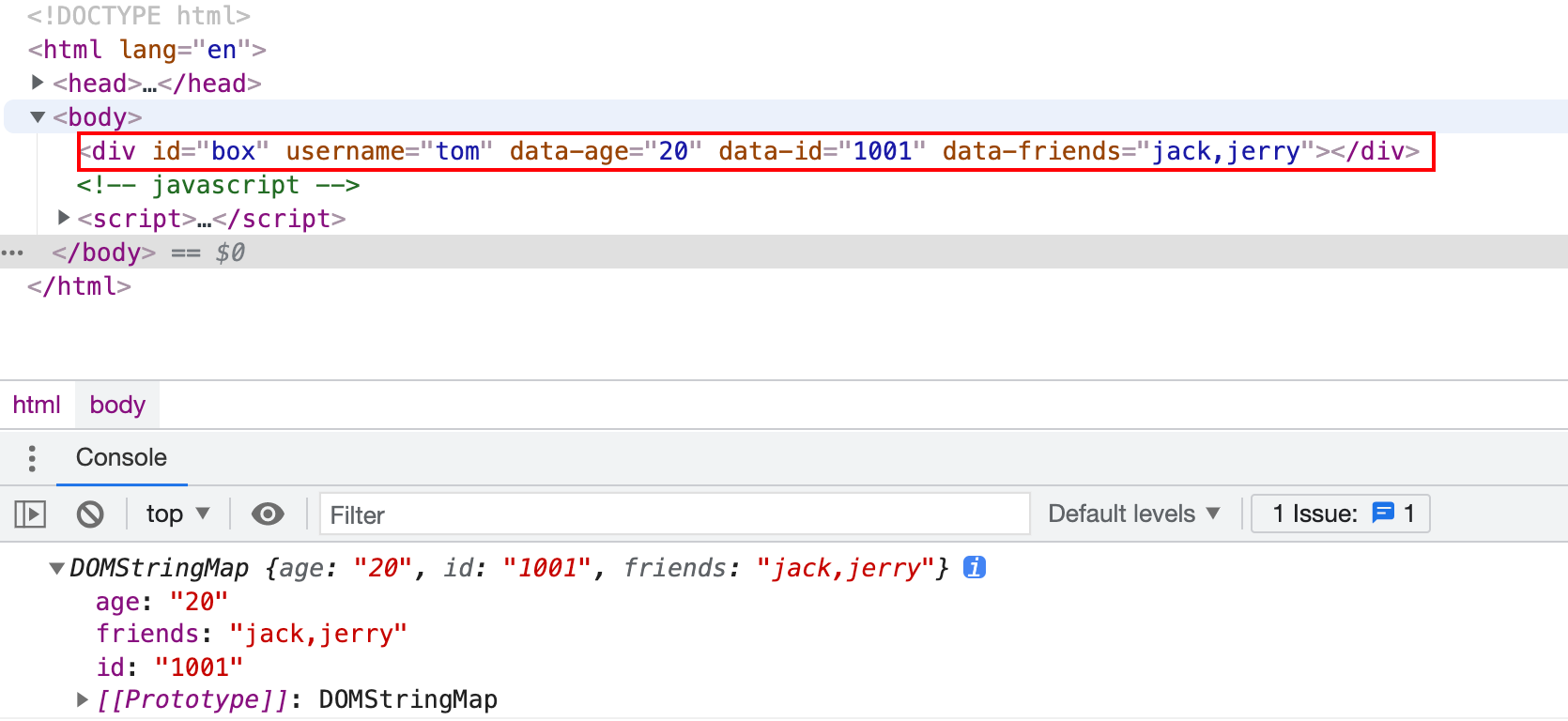Viewport: 1568px width, 721px height.
Task: Open the ellipsis actions beside body closing tag
Action: 12,253
